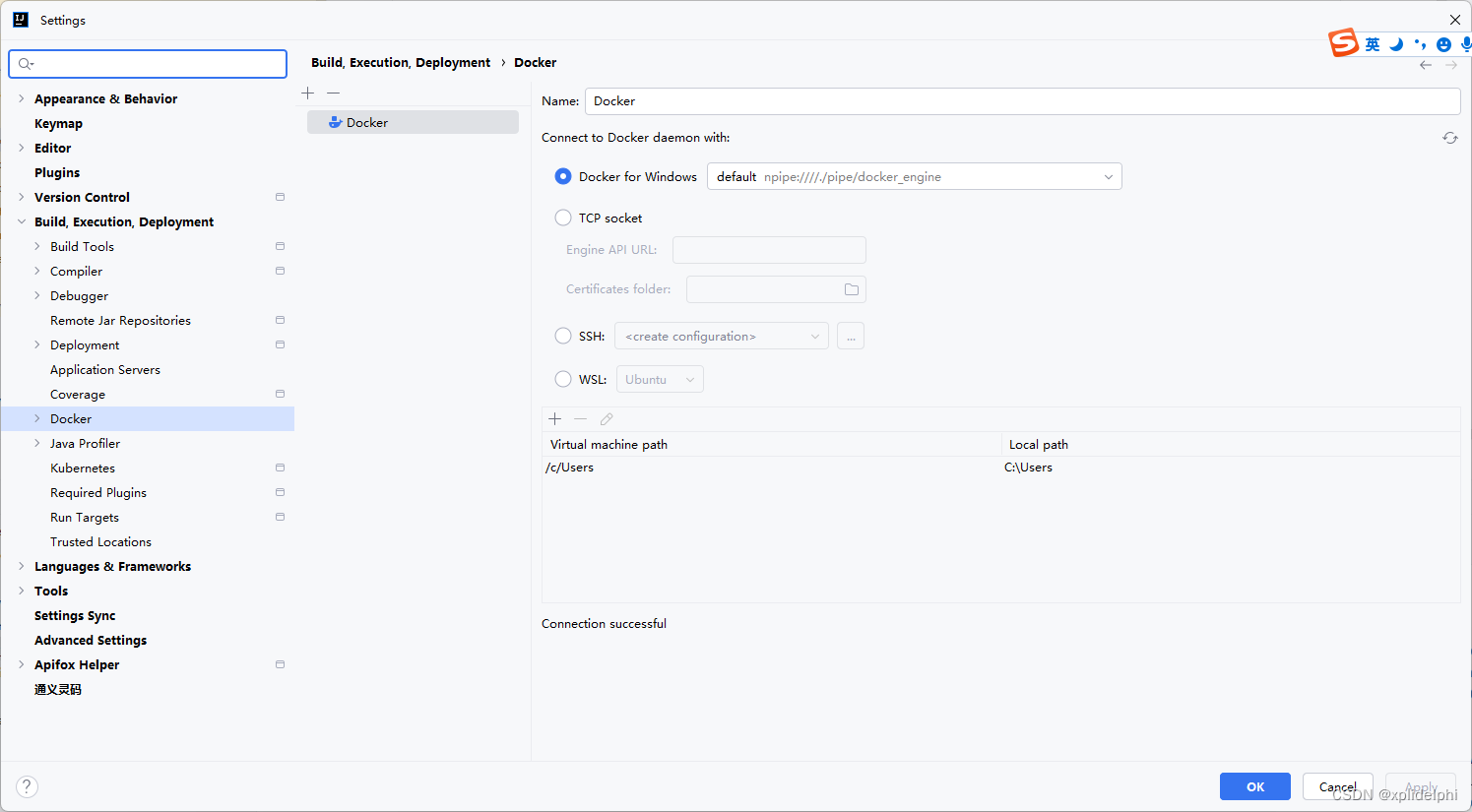Open Run Targets settings
The height and width of the screenshot is (812, 1472).
click(85, 517)
